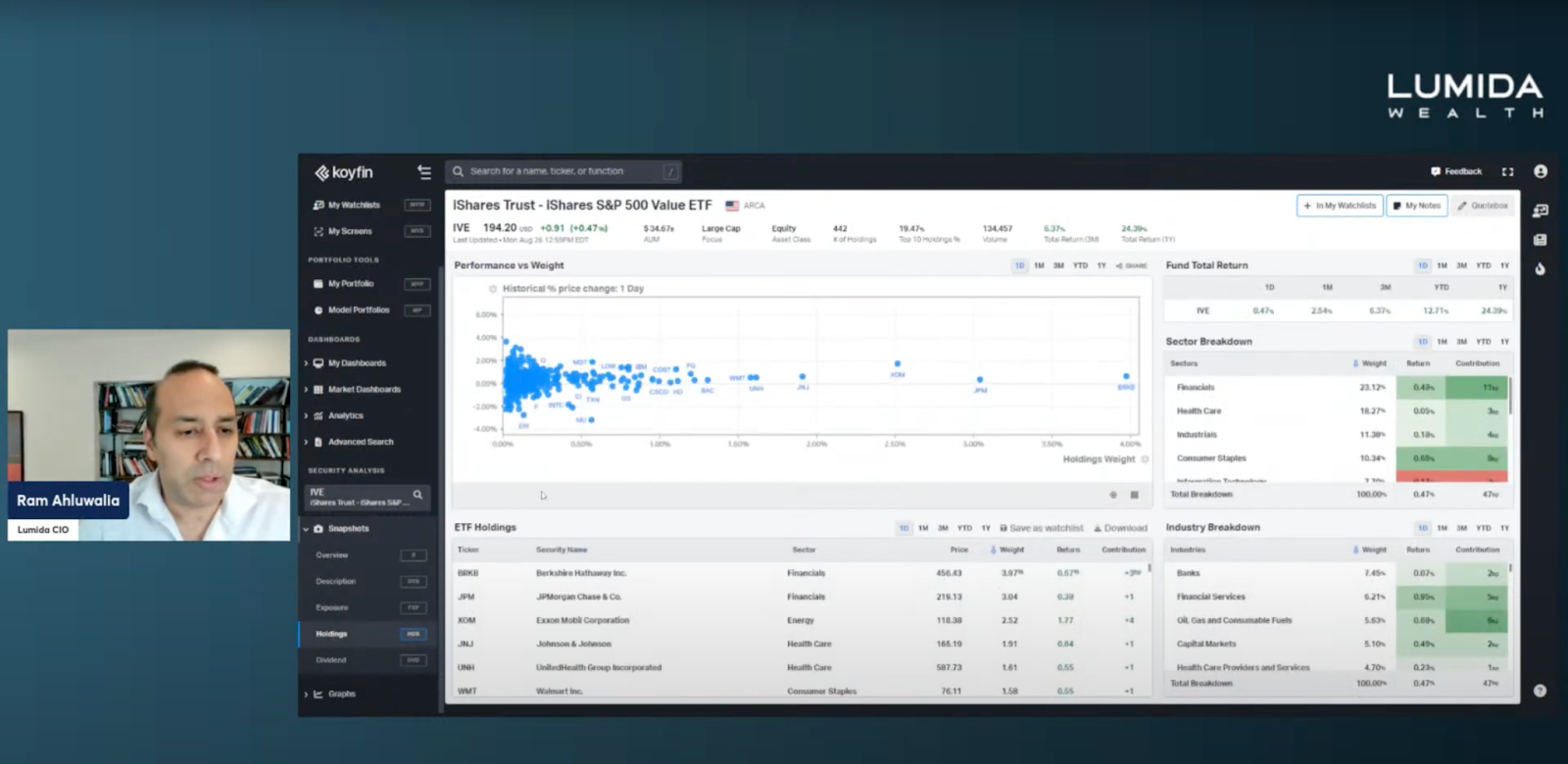The image size is (1568, 764).
Task: Expand the Advanced Search section
Action: pyautogui.click(x=306, y=443)
